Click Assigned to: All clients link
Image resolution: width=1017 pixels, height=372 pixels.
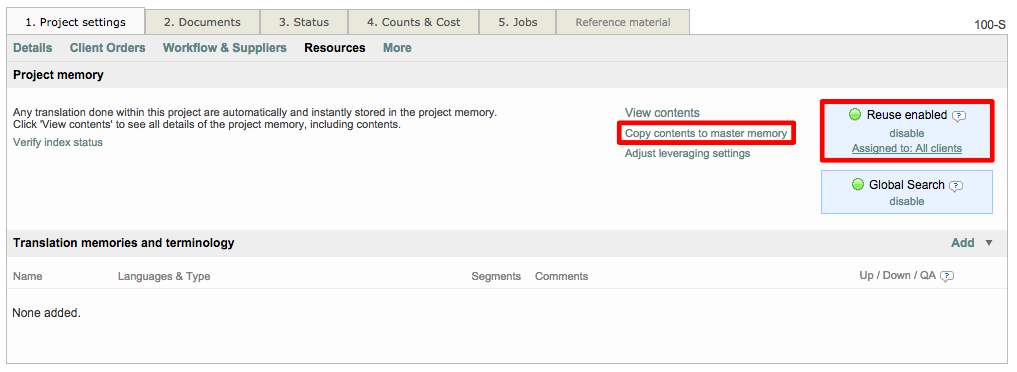pyautogui.click(x=907, y=148)
